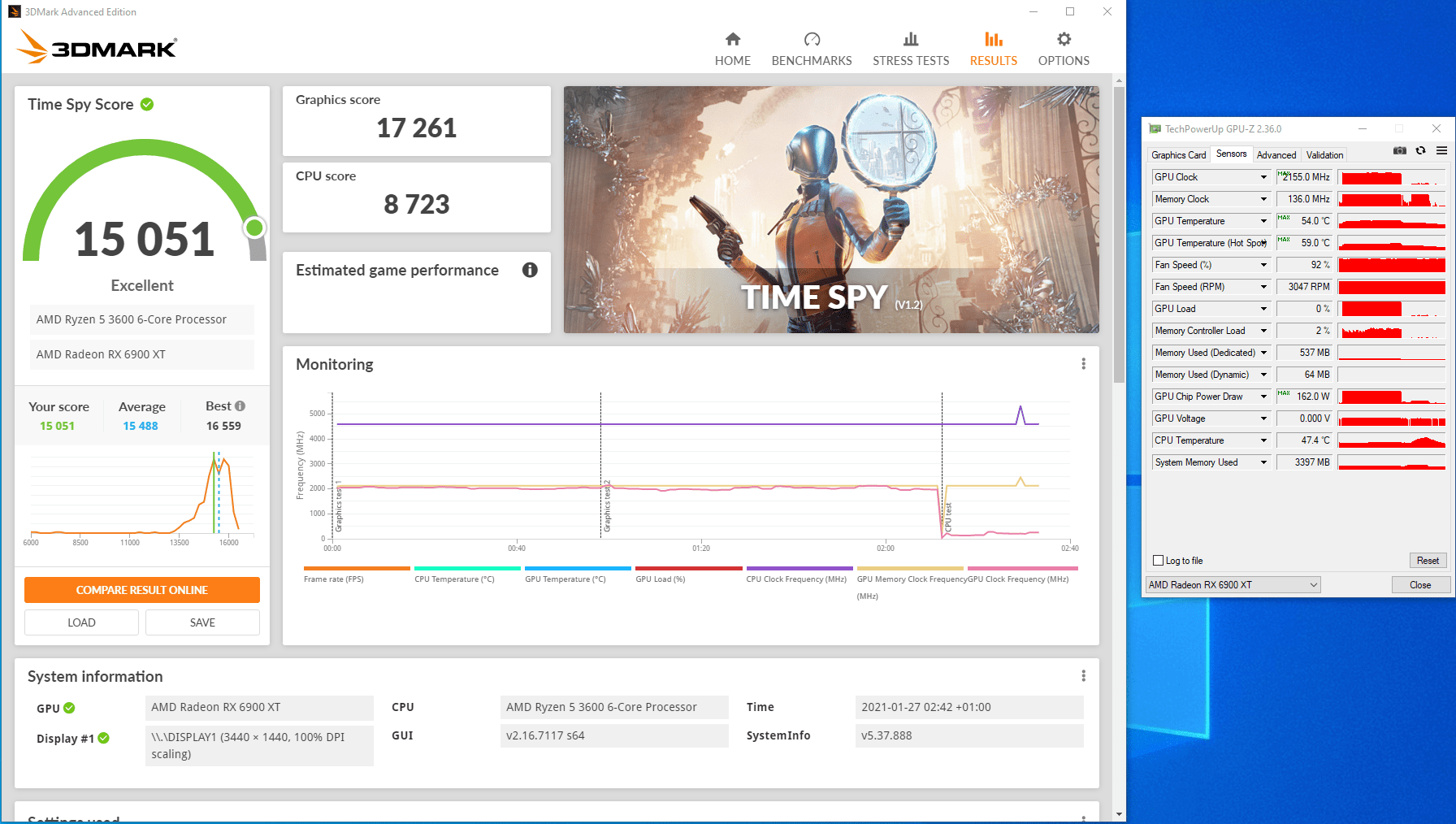1456x824 pixels.
Task: Open the Monitoring panel three-dot menu
Action: tap(1083, 364)
